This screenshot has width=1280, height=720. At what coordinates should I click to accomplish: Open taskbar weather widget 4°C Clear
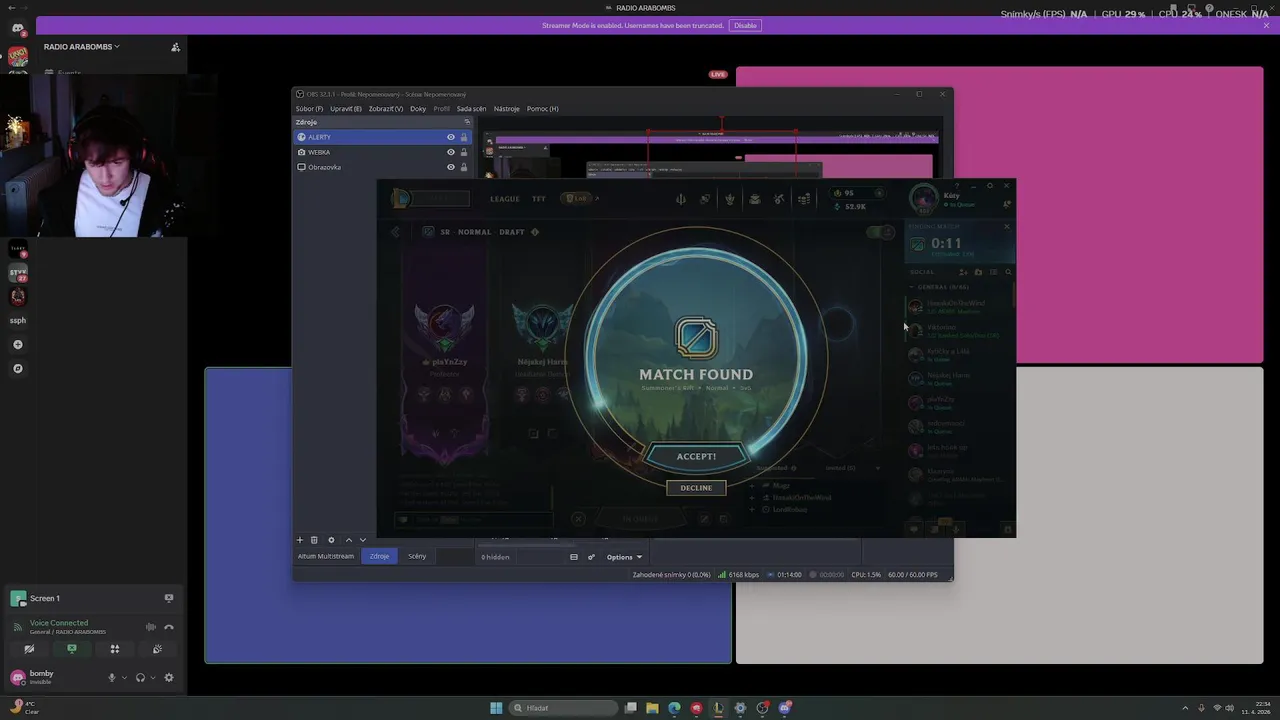point(24,707)
